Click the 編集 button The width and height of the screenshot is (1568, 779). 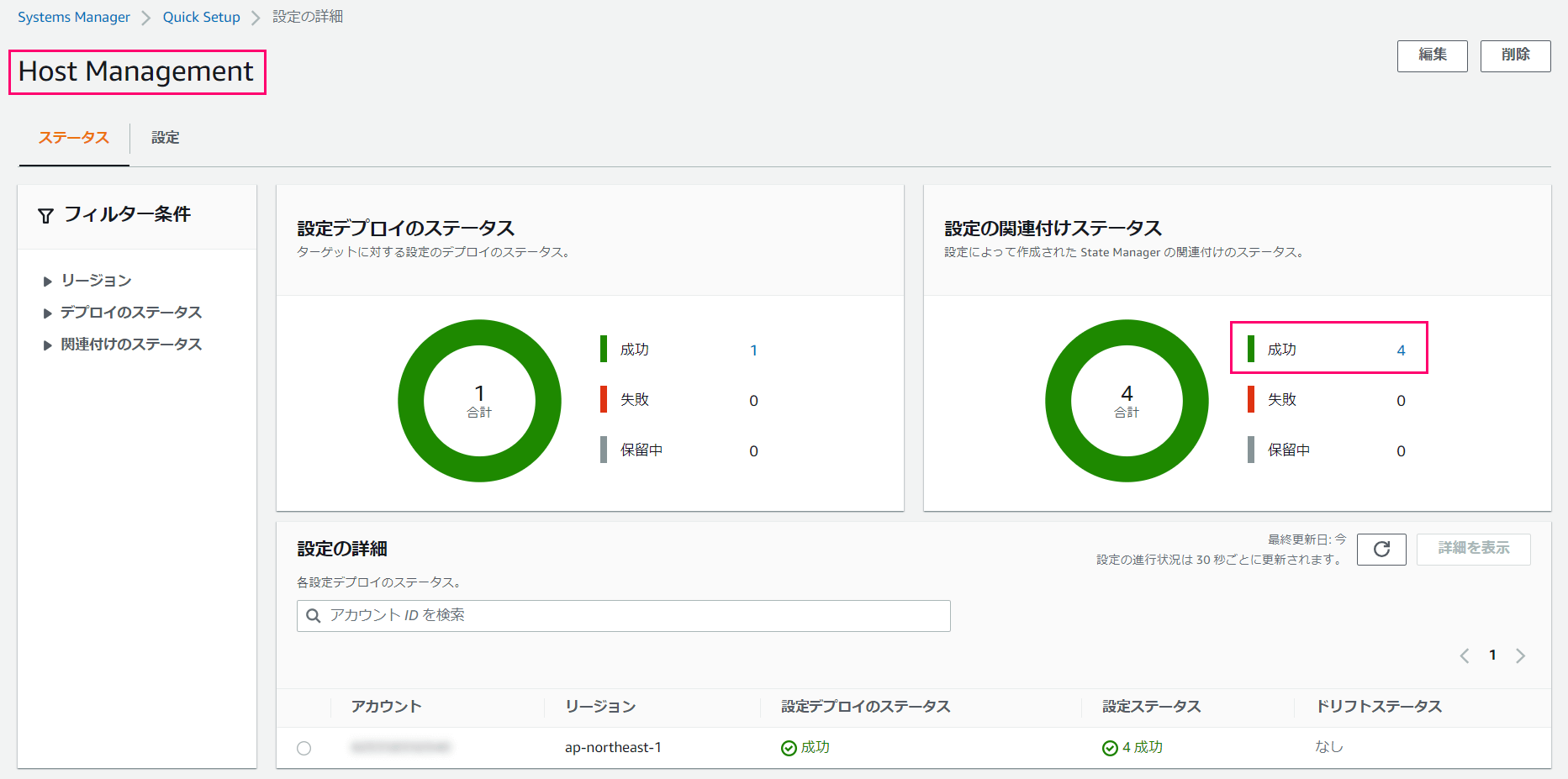[x=1432, y=55]
